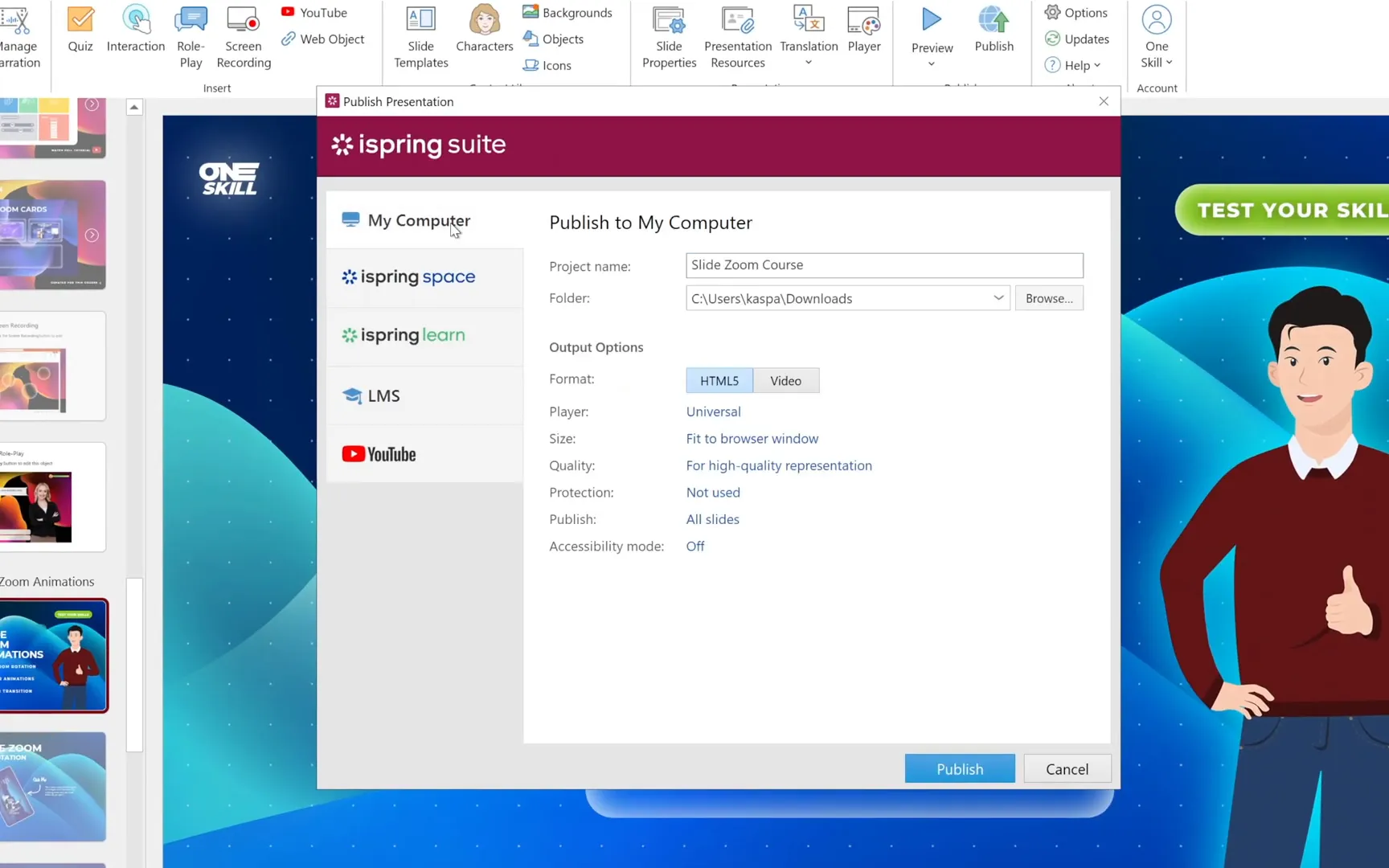This screenshot has width=1389, height=868.
Task: Browse for an output folder
Action: click(x=1049, y=298)
